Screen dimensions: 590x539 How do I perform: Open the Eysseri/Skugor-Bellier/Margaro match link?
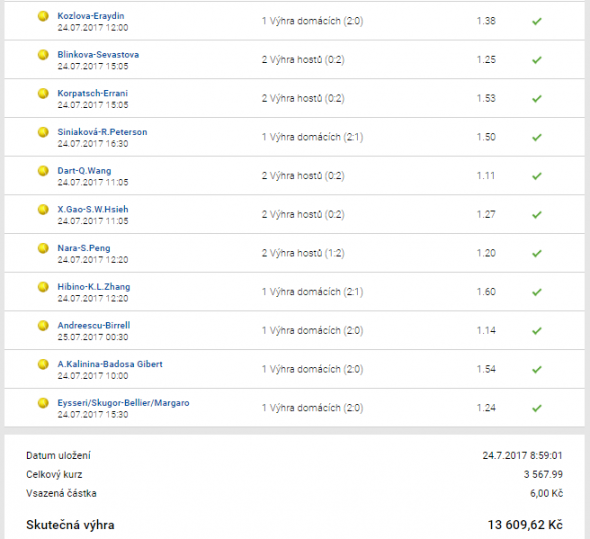123,403
